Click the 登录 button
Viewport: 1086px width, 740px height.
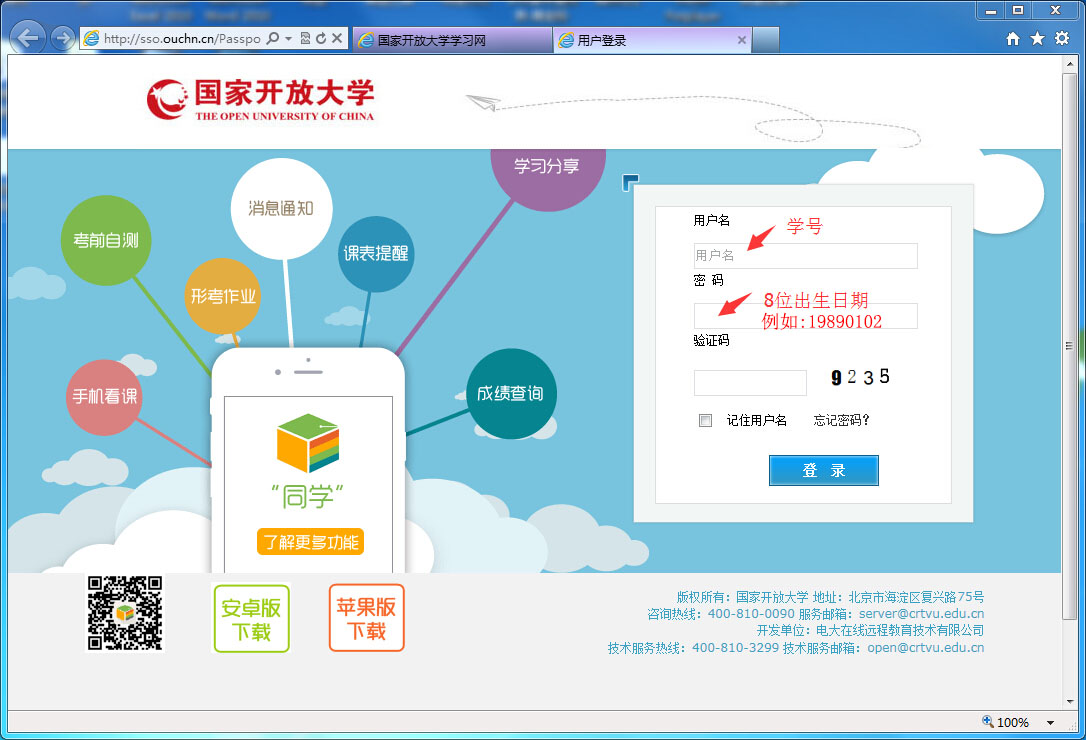coord(823,470)
